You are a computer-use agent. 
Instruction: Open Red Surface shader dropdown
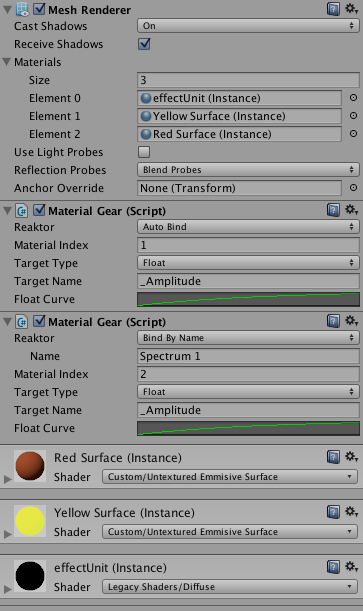tap(230, 477)
